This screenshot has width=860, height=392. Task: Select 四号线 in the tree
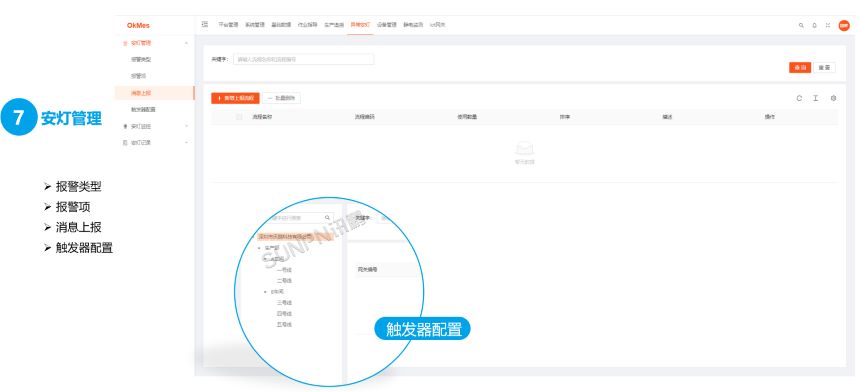point(284,314)
